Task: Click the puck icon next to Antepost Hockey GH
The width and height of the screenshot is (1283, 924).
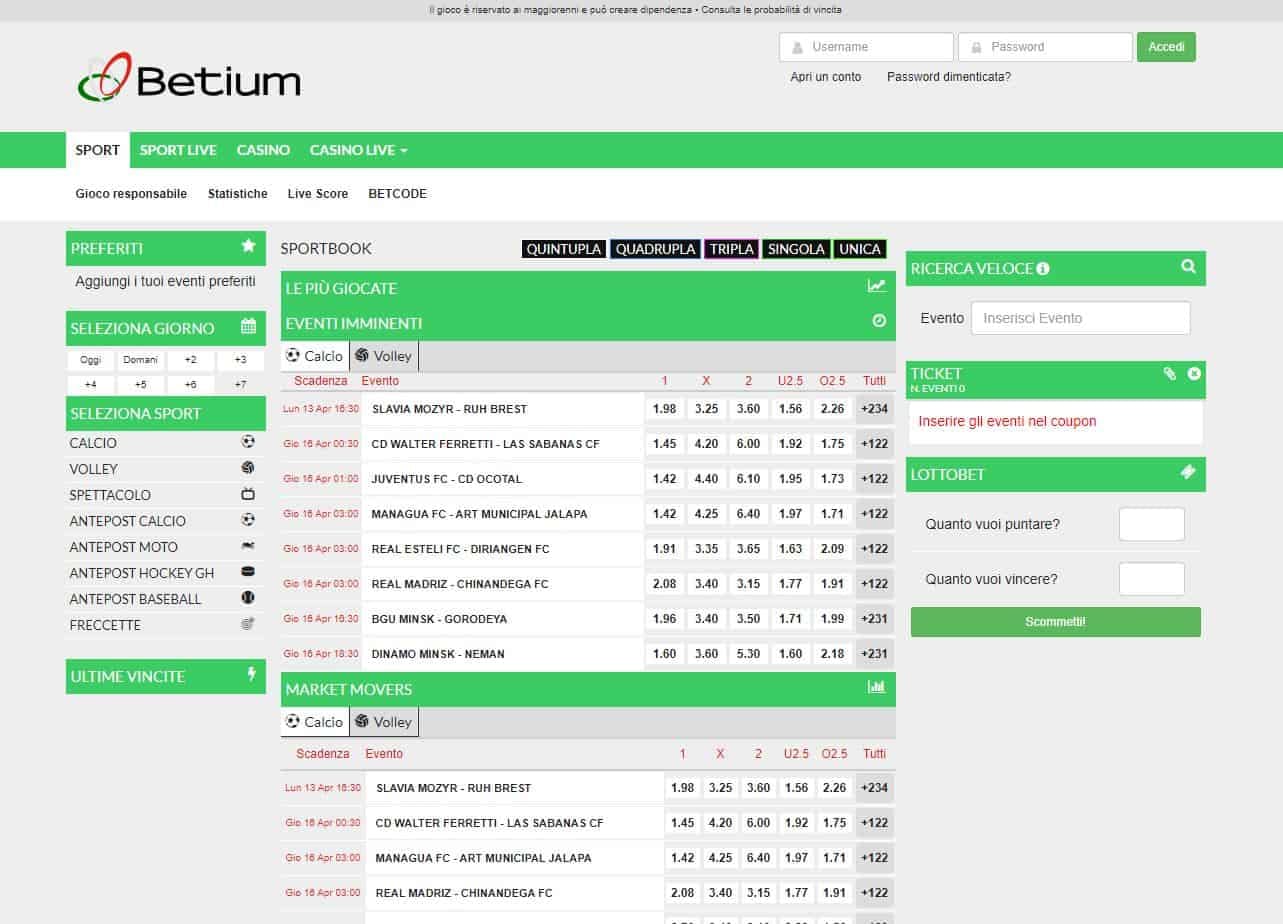Action: pos(248,572)
